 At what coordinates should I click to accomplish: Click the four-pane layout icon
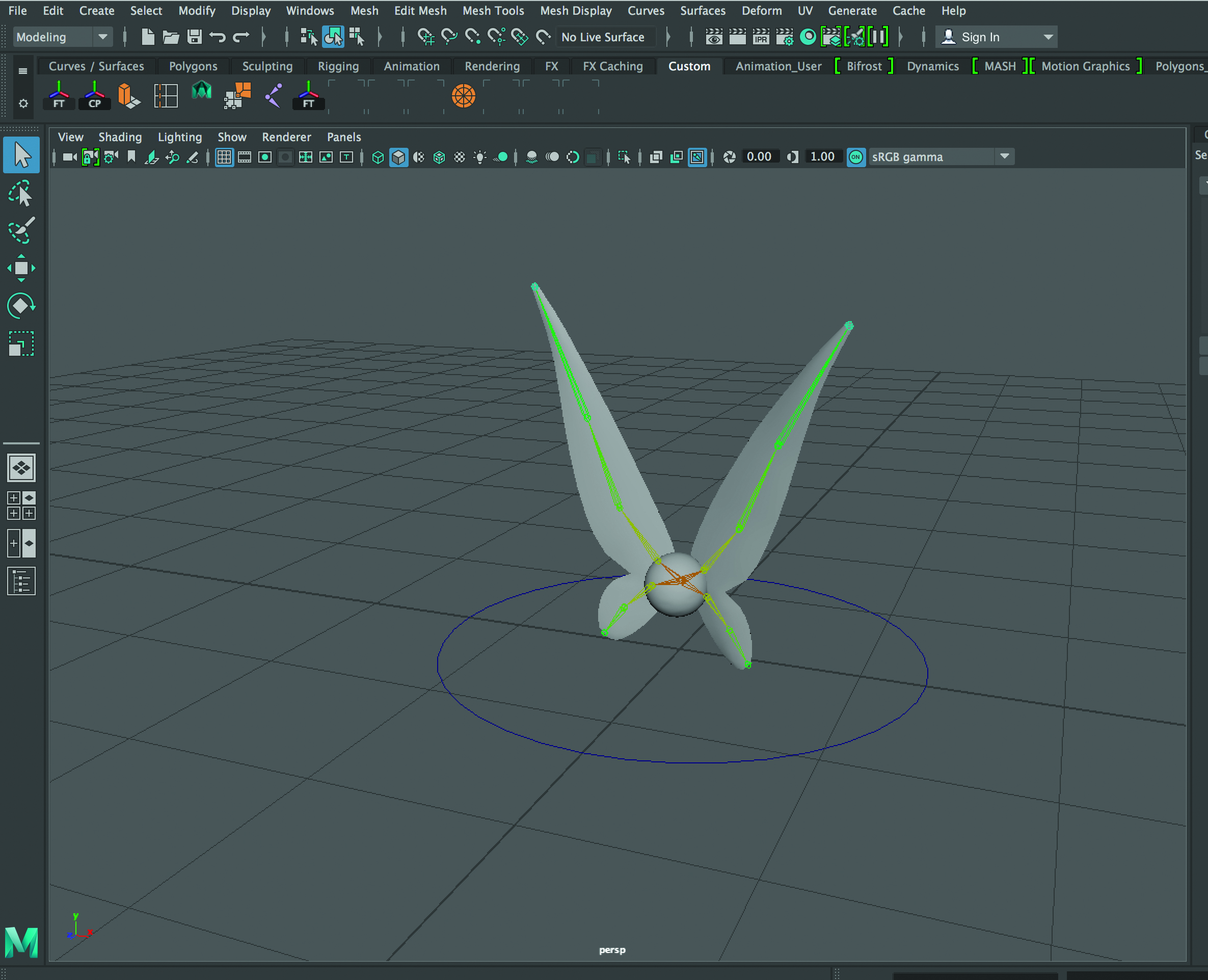point(21,505)
